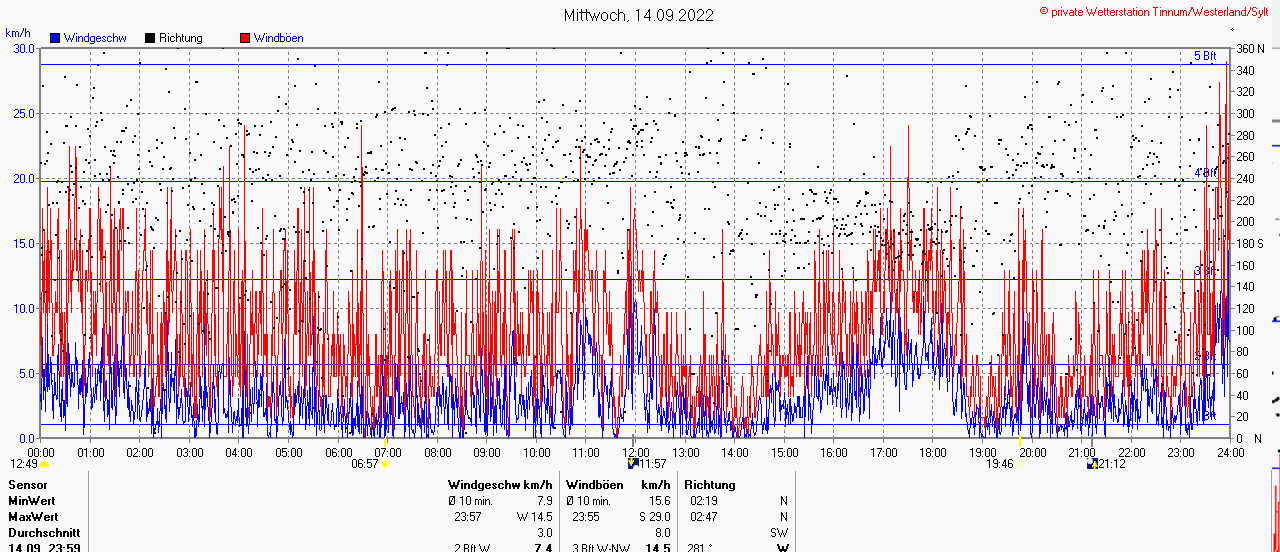
Task: Click the 24:00 time axis label
Action: pyautogui.click(x=1230, y=452)
